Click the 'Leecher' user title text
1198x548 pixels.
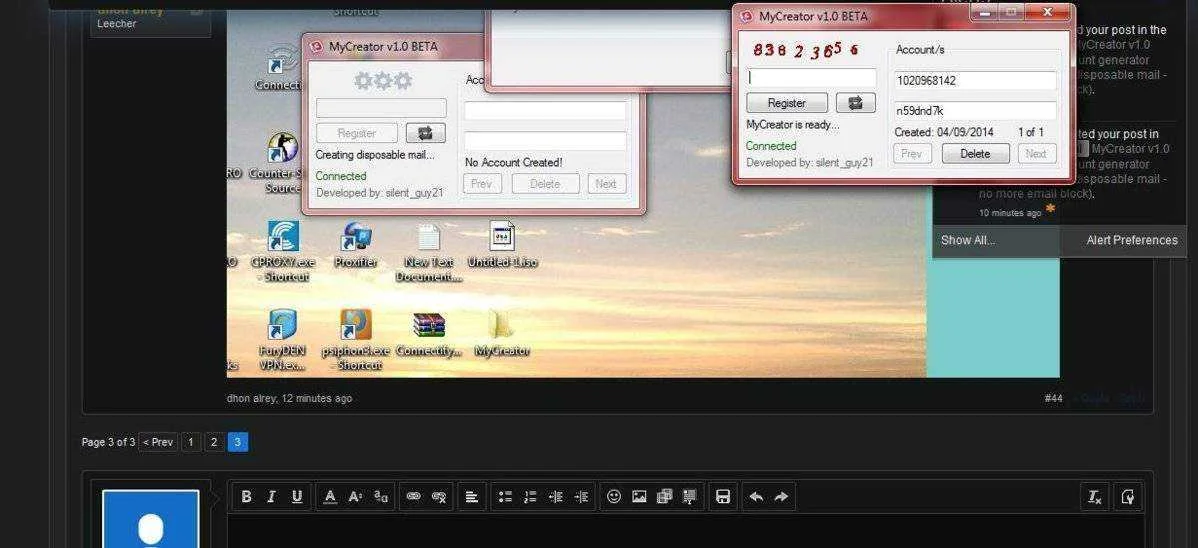pos(117,24)
